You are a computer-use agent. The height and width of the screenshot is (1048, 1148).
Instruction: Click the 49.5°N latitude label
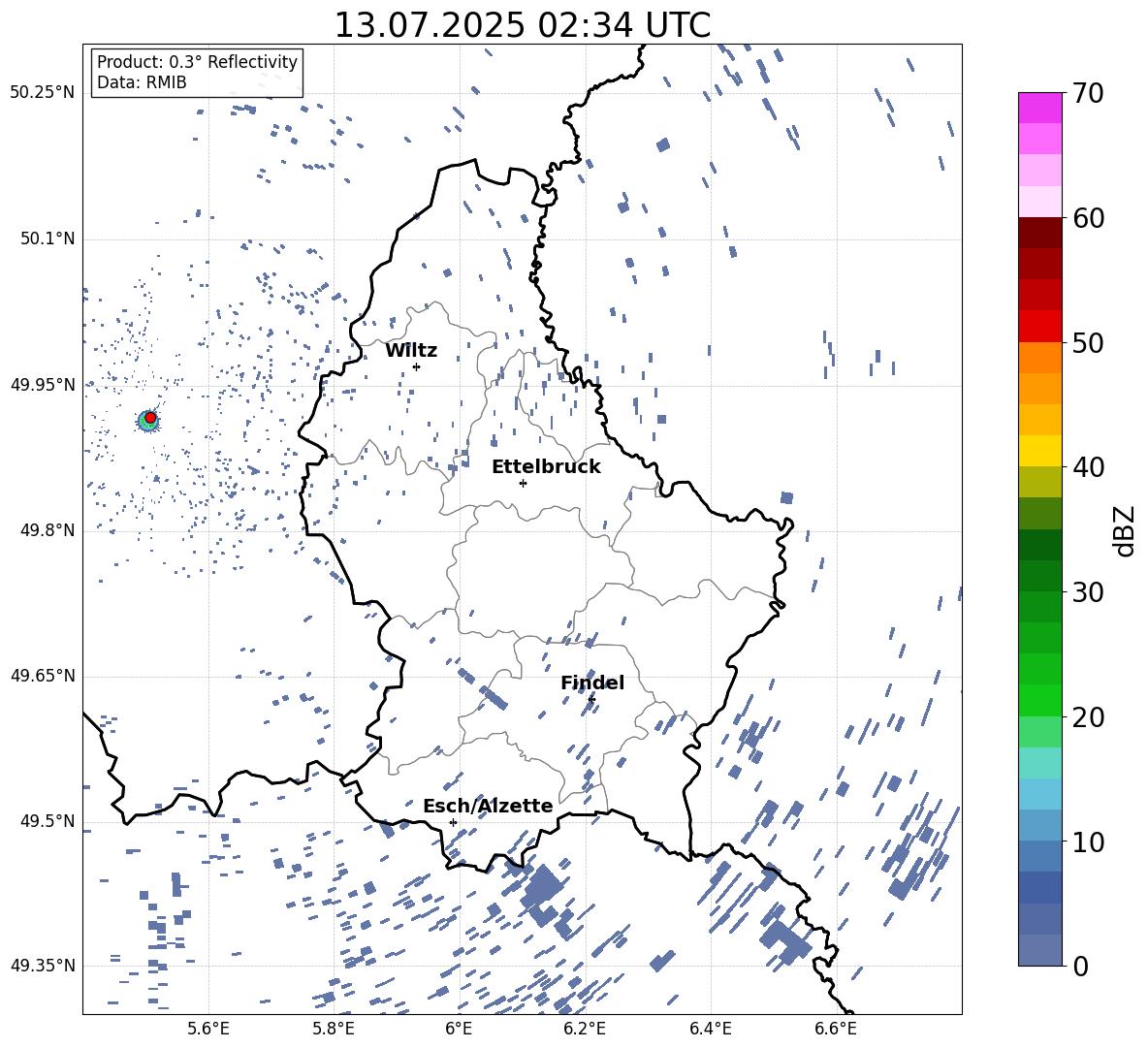(x=47, y=821)
